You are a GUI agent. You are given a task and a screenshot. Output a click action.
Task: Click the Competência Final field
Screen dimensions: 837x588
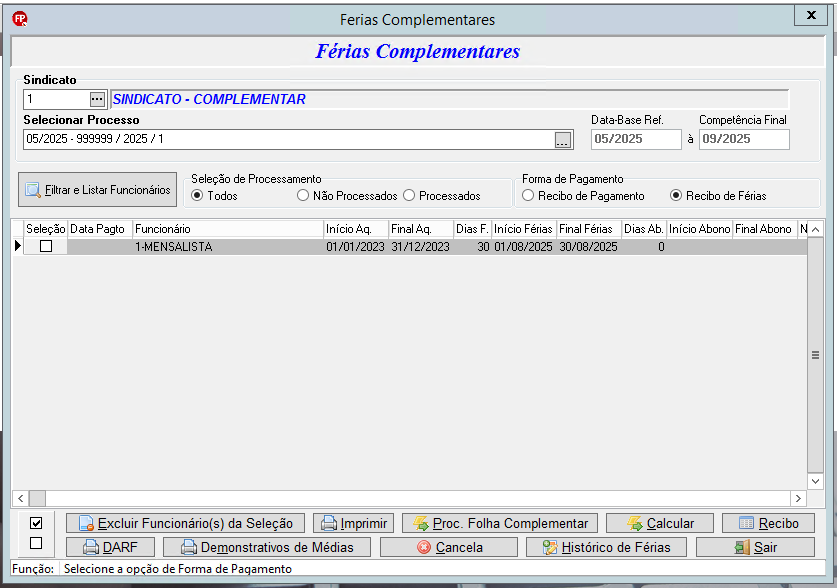(744, 139)
